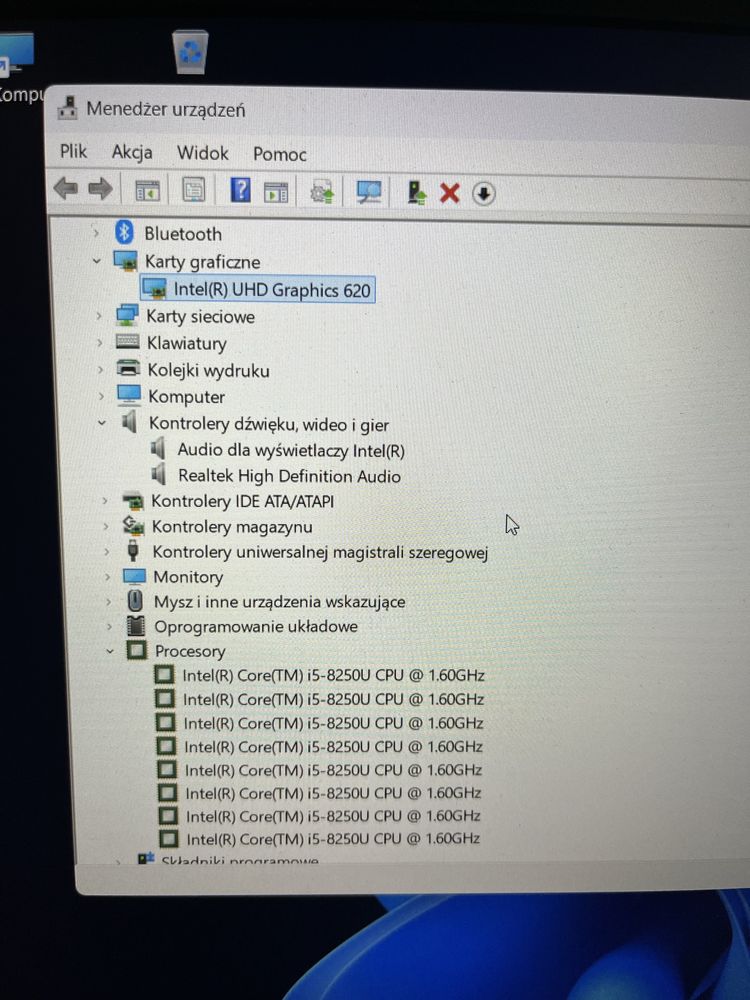The height and width of the screenshot is (1000, 750).
Task: Expand the Monitory category
Action: 107,577
